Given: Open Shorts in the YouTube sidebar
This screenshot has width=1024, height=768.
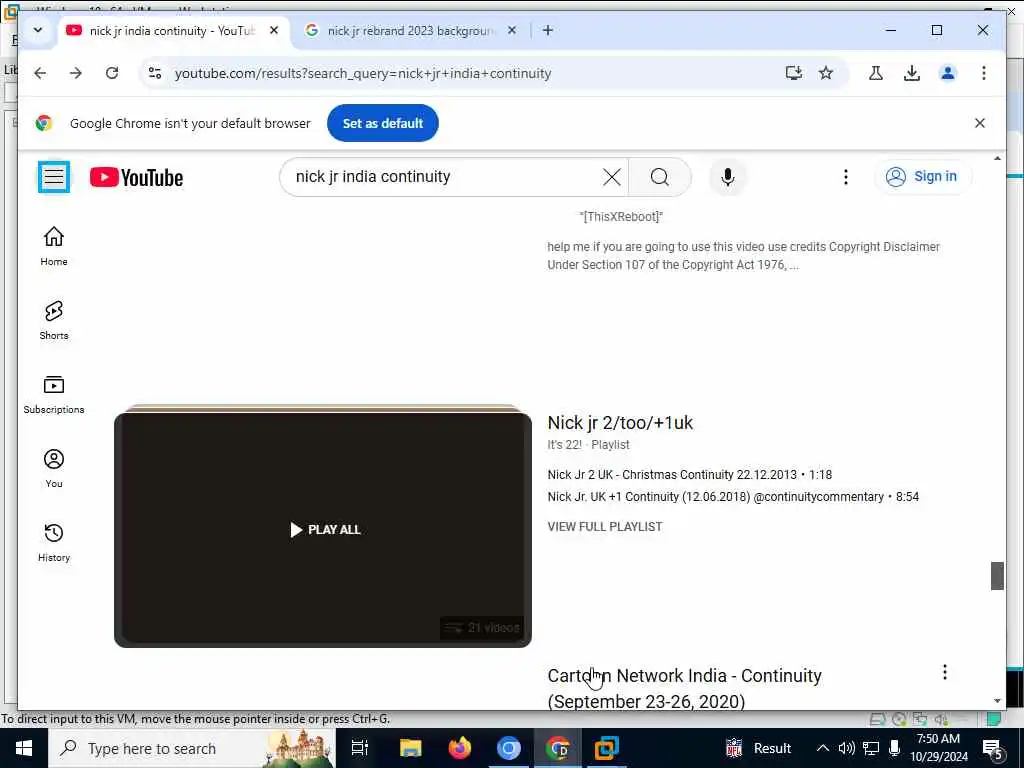Looking at the screenshot, I should pyautogui.click(x=54, y=320).
